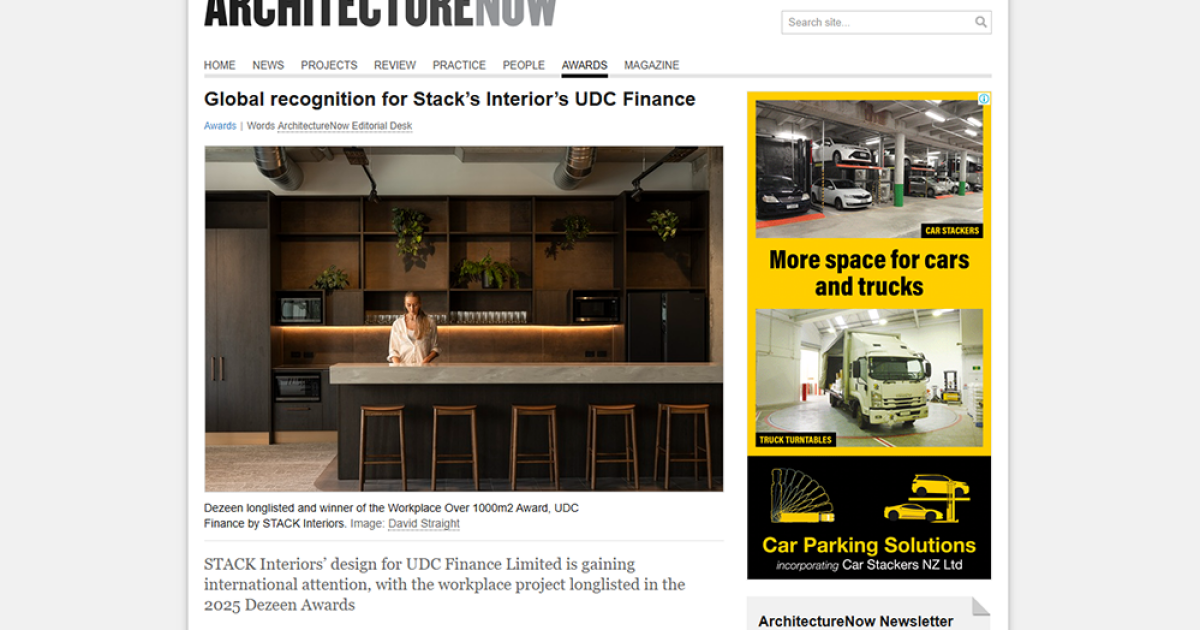The height and width of the screenshot is (630, 1200).
Task: Click the search magnifier icon
Action: [979, 22]
